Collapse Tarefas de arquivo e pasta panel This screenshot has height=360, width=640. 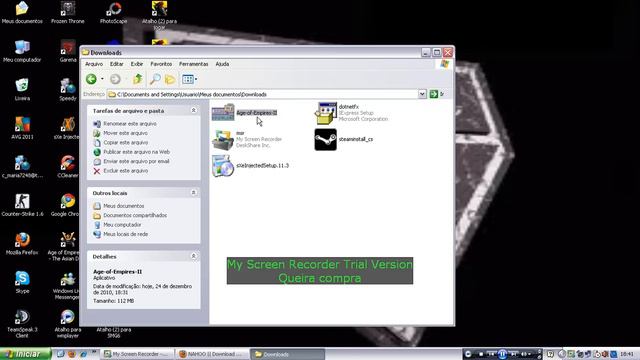pyautogui.click(x=193, y=111)
